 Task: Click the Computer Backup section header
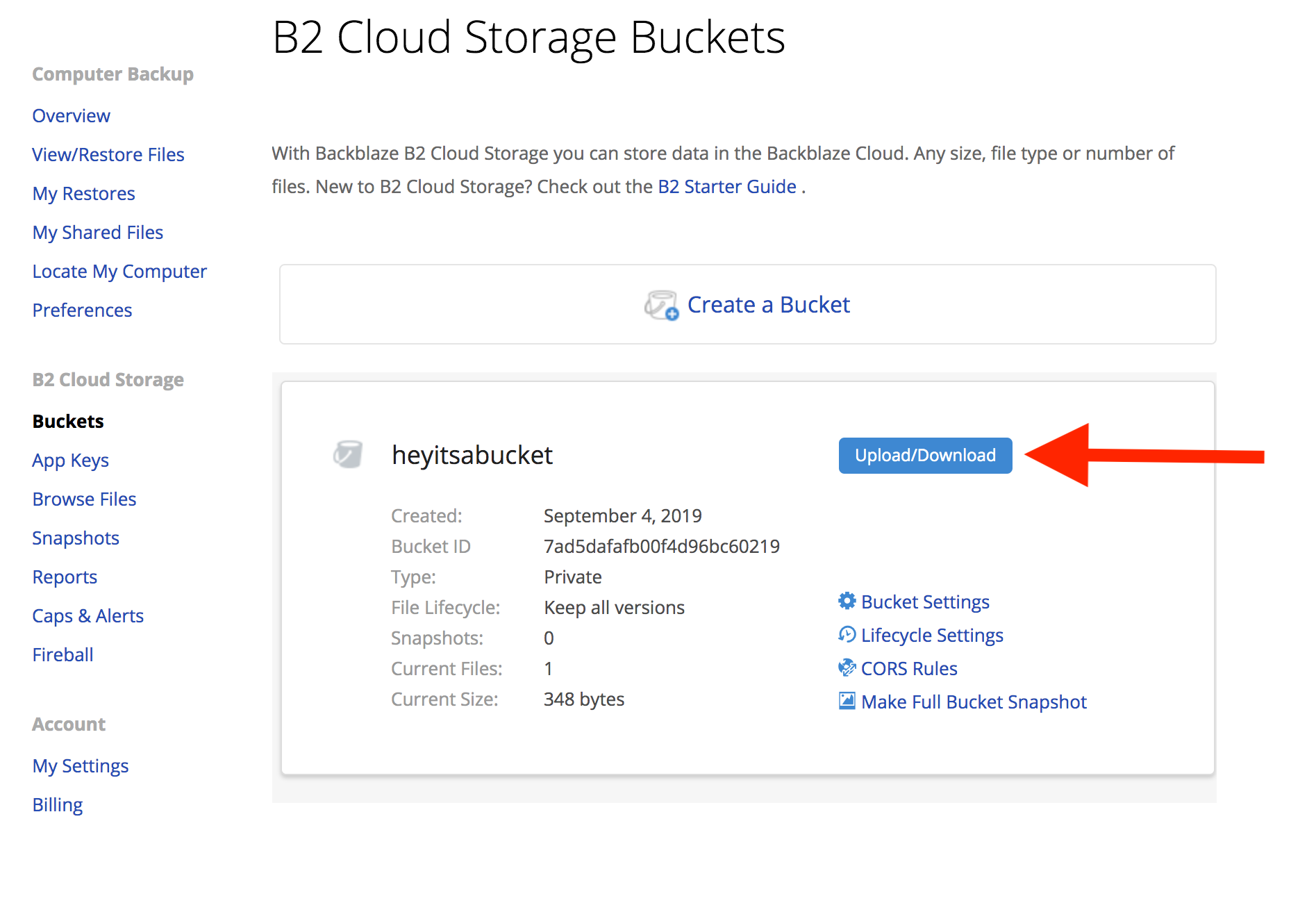tap(113, 74)
